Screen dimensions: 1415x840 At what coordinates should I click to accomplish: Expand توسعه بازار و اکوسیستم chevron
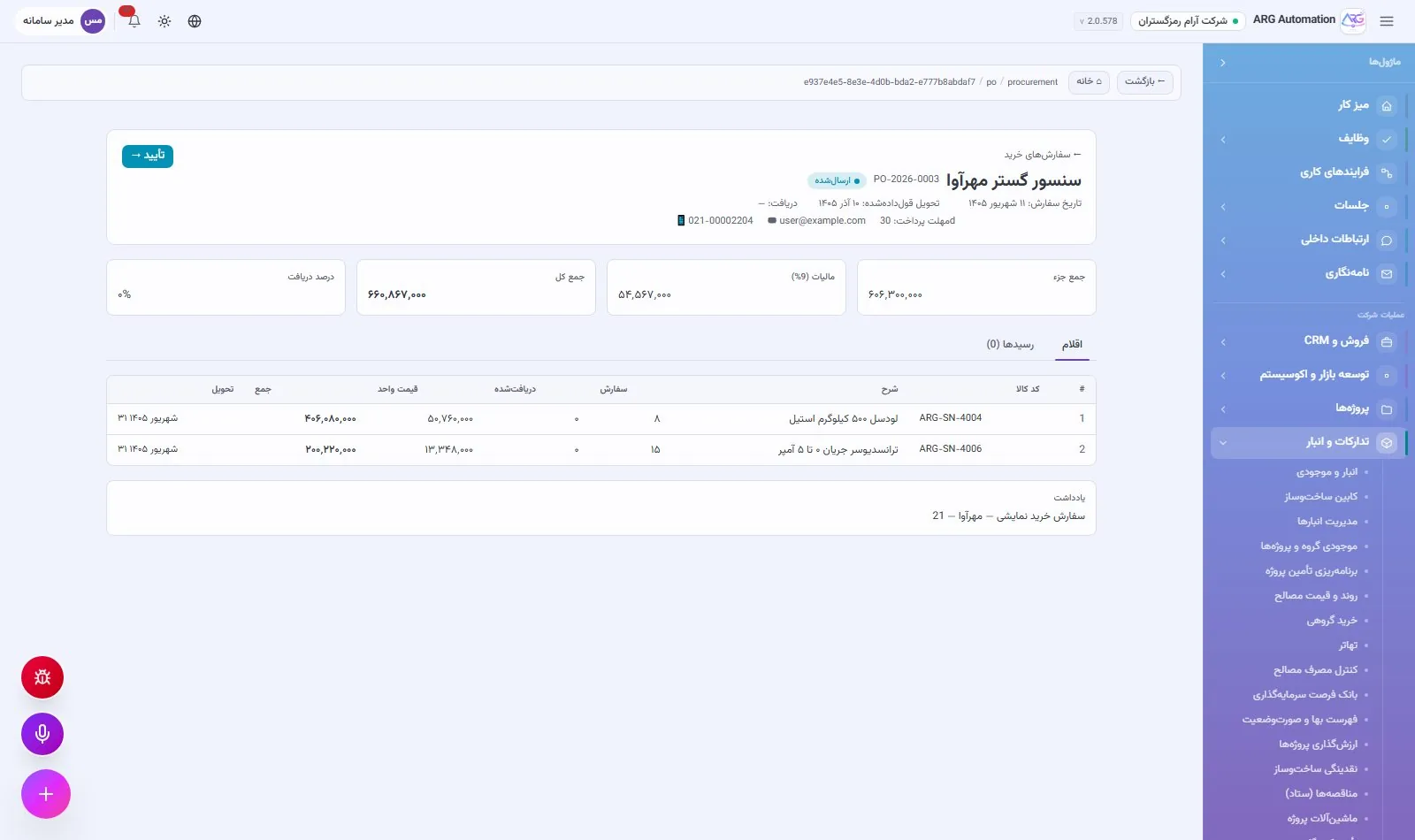pyautogui.click(x=1223, y=375)
